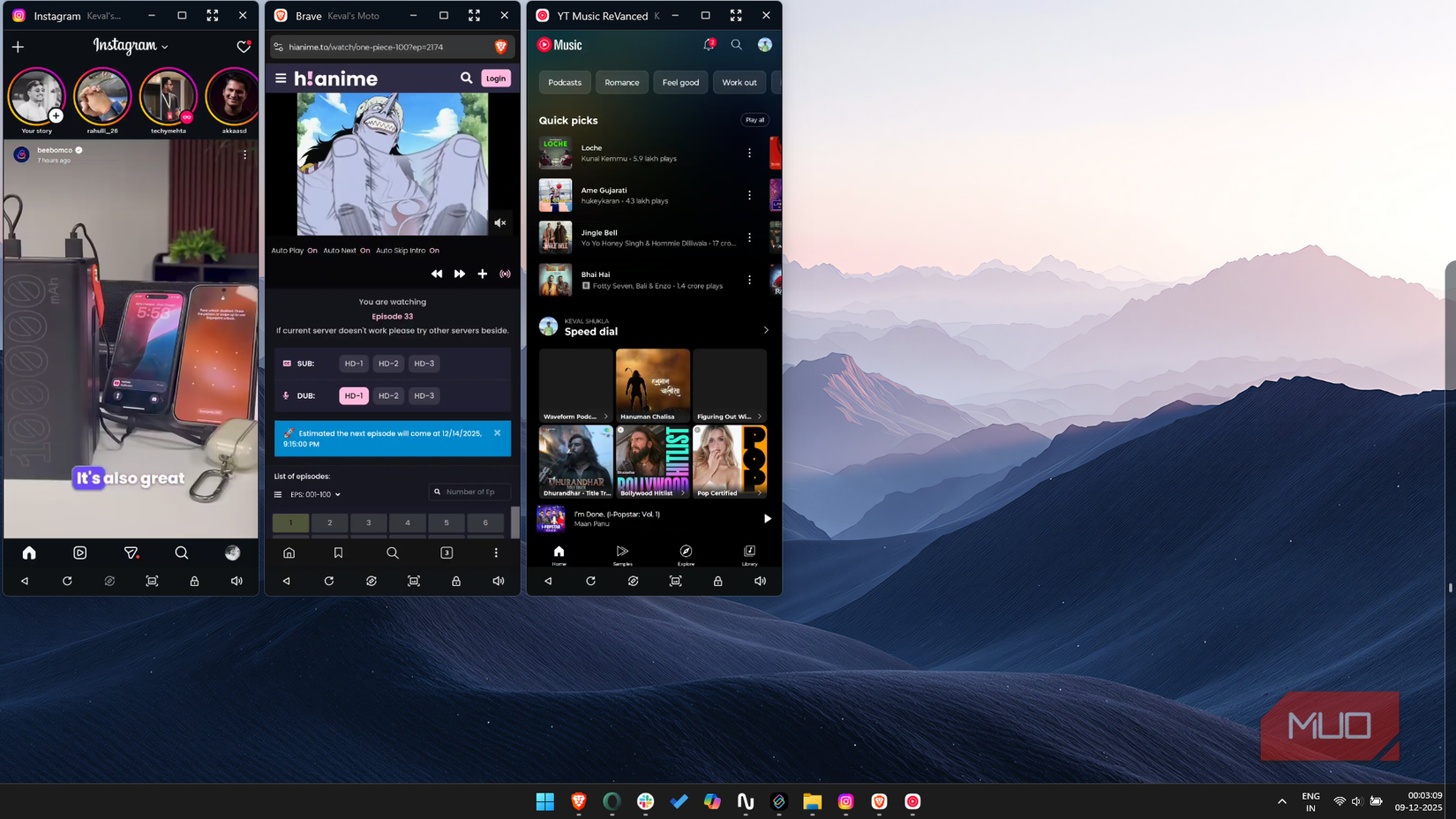The height and width of the screenshot is (819, 1456).
Task: Select the Podcasts filter chip
Action: pyautogui.click(x=565, y=83)
